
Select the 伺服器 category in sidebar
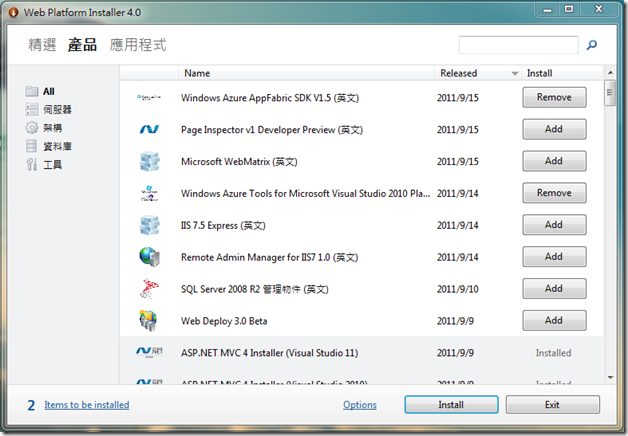coord(57,109)
